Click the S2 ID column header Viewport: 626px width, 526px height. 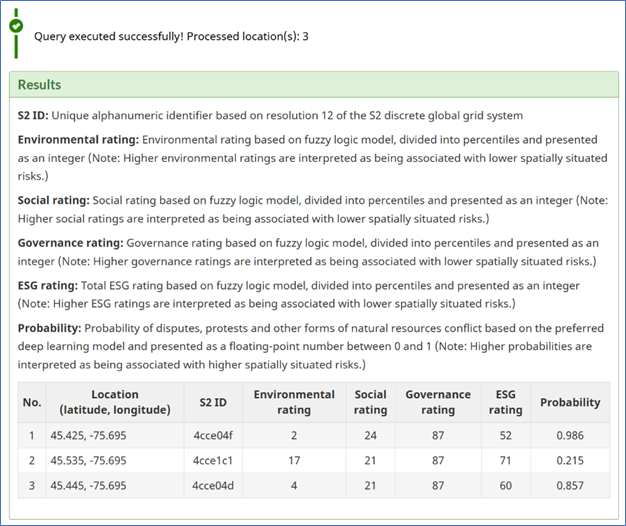[211, 402]
